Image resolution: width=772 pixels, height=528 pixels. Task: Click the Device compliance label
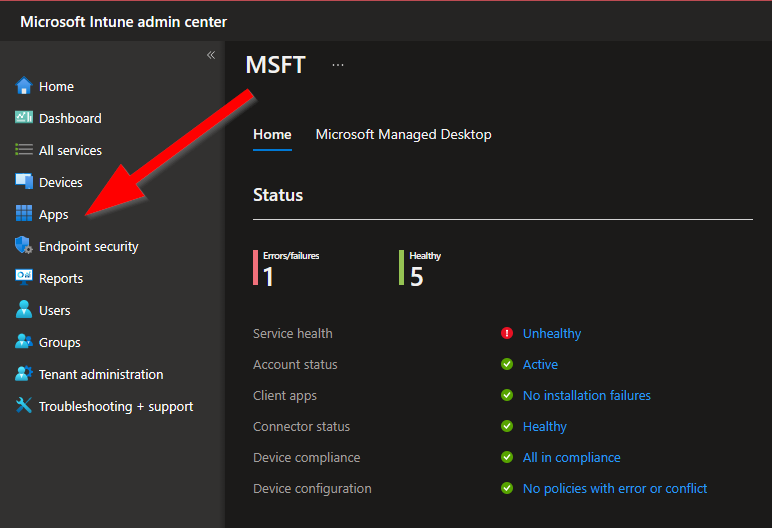click(x=306, y=458)
